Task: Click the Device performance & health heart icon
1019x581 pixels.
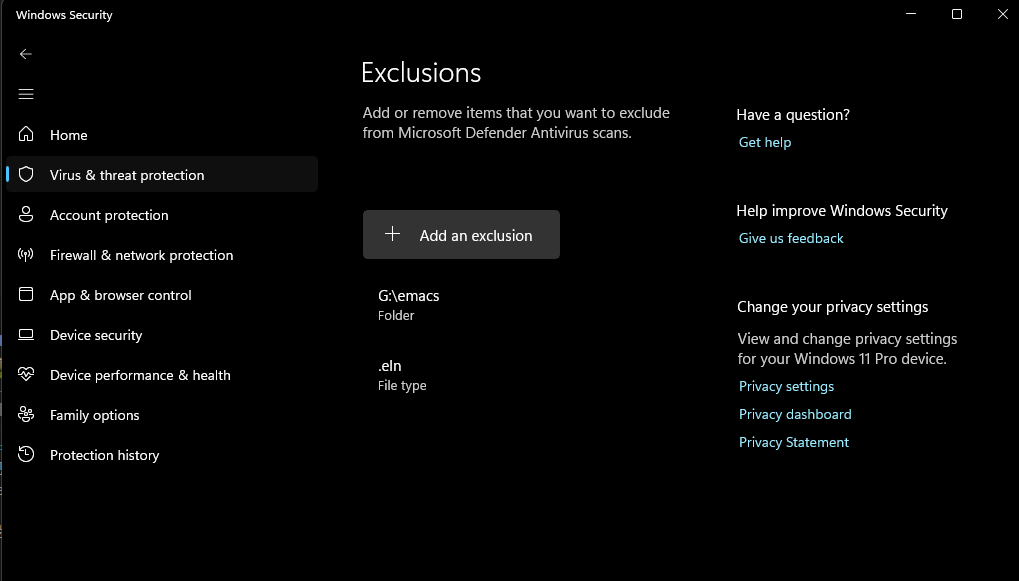Action: (x=26, y=374)
